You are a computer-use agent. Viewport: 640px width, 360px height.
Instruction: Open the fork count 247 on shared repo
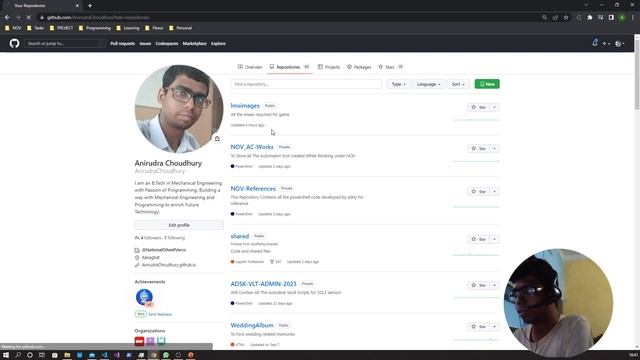click(x=276, y=262)
